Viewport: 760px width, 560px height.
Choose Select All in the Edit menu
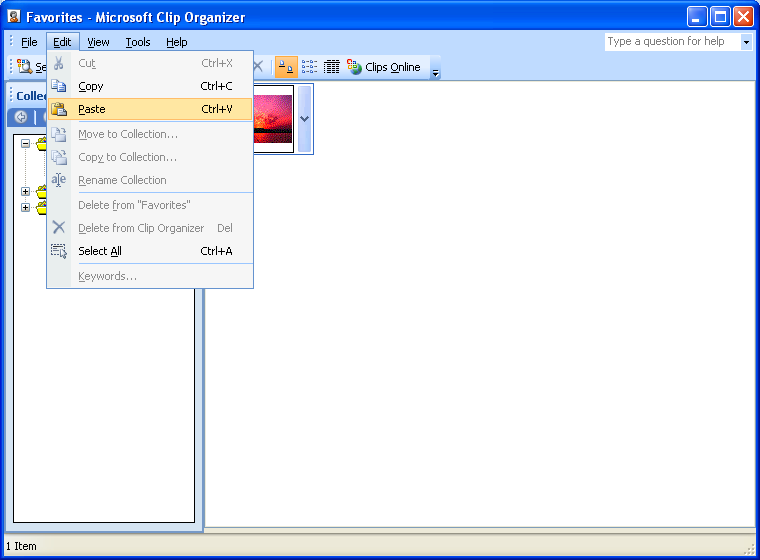tap(150, 251)
